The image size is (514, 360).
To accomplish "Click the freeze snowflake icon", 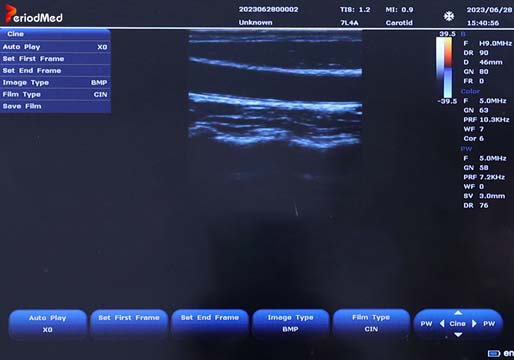I will (x=449, y=16).
